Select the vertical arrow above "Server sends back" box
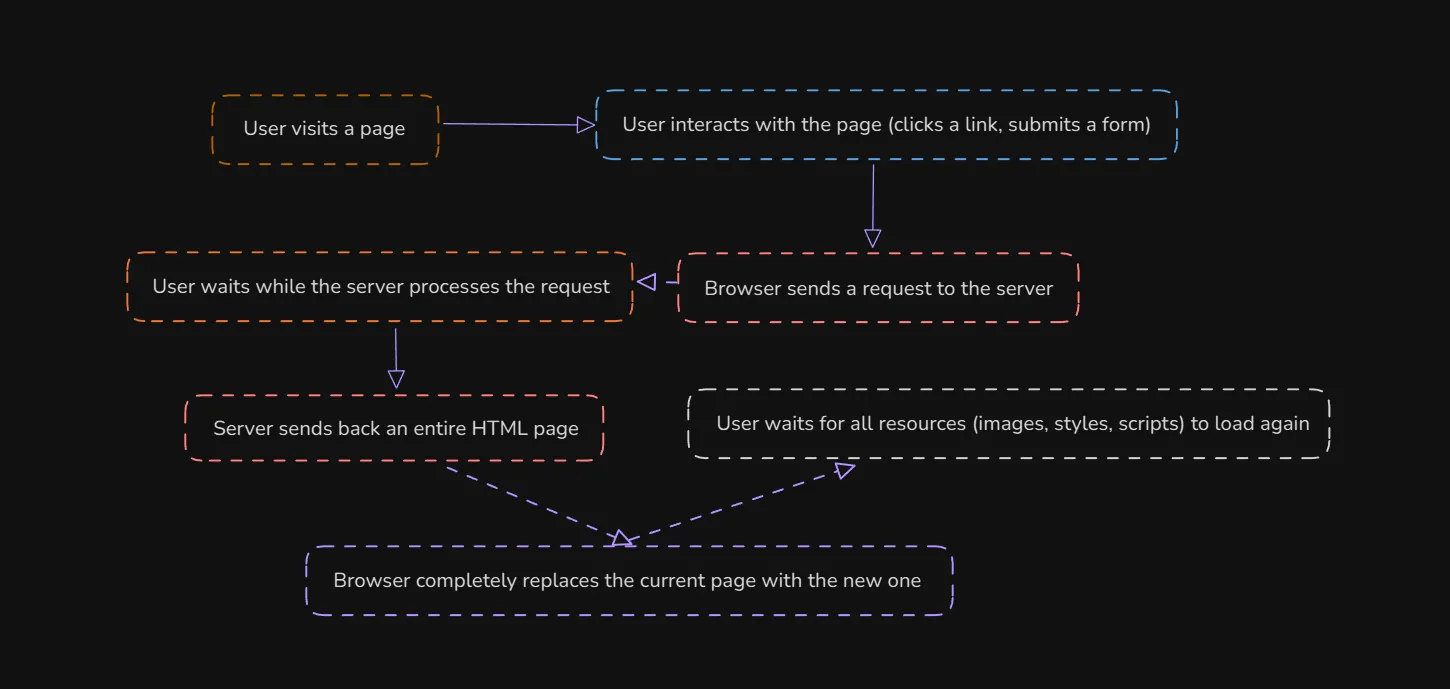The height and width of the screenshot is (689, 1450). point(395,355)
